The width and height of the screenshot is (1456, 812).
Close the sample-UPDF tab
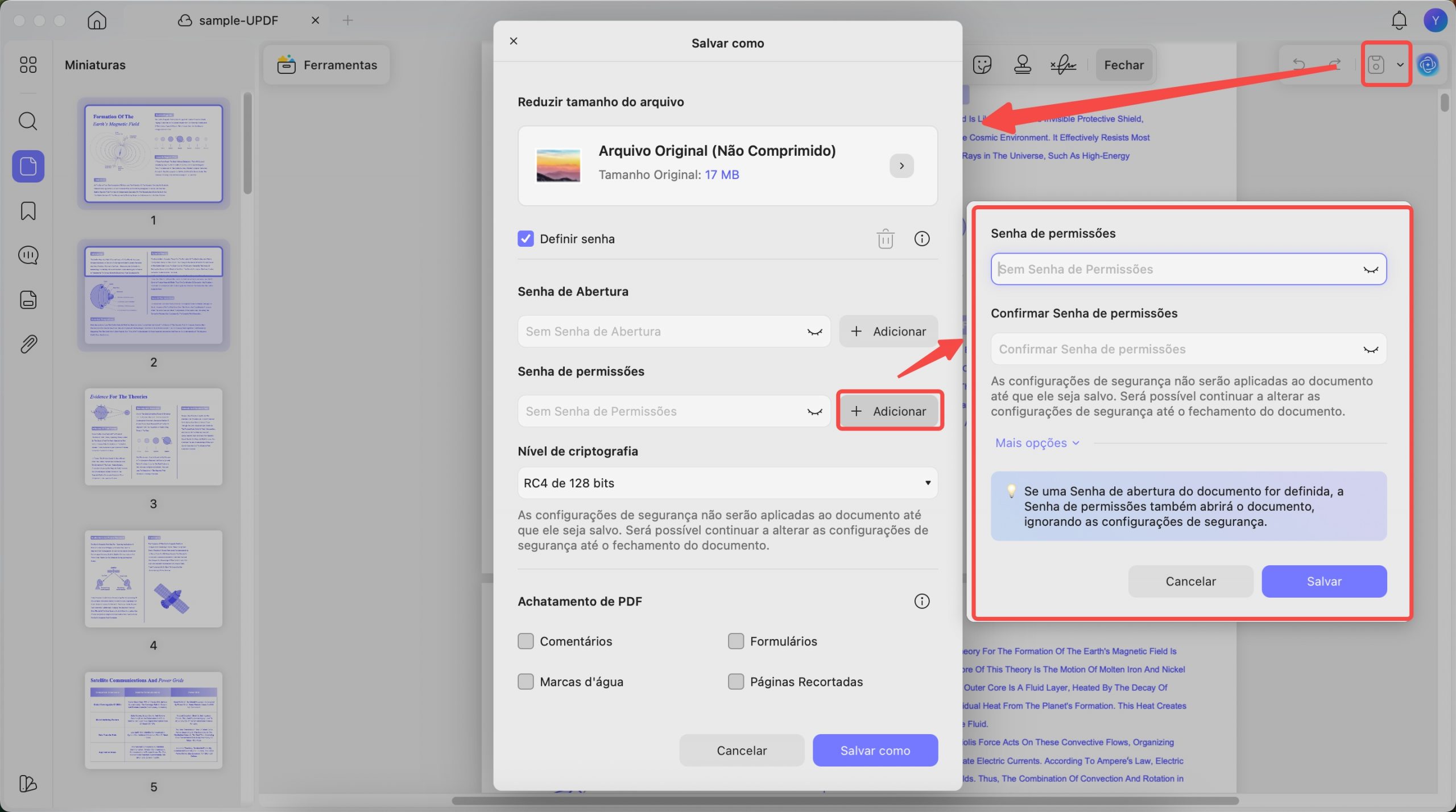pos(315,20)
